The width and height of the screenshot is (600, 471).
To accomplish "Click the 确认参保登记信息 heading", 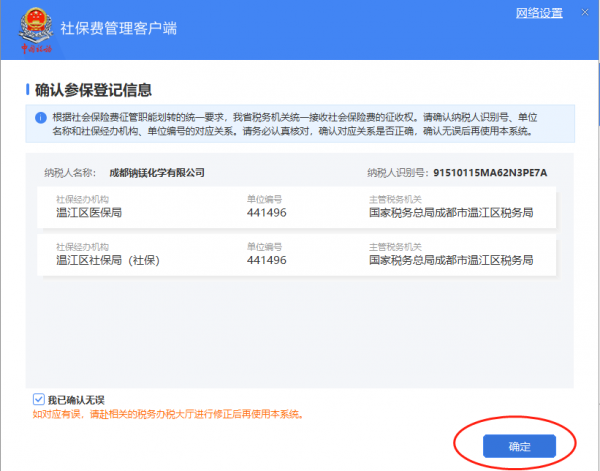I will 93,91.
